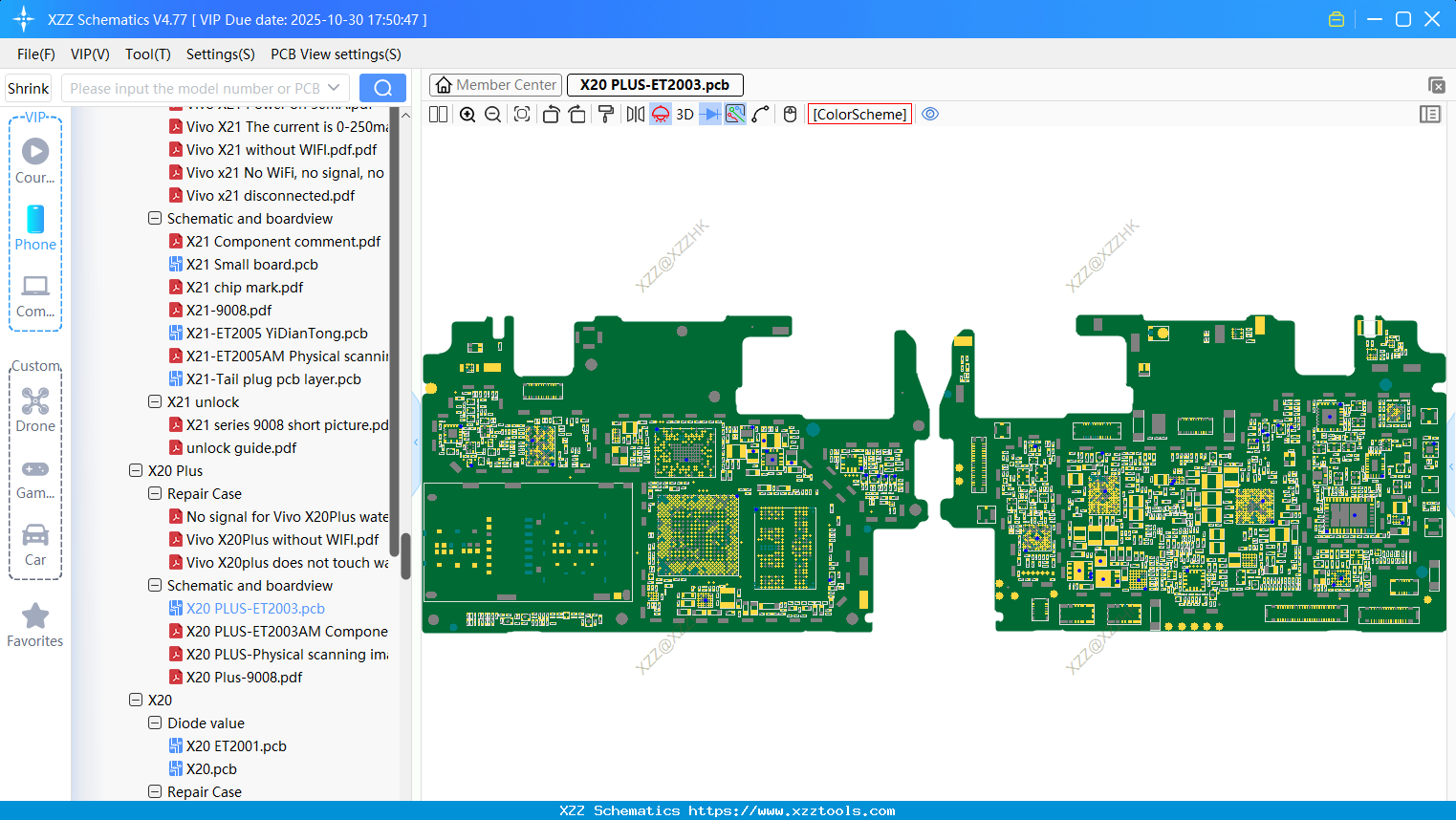Toggle the 3D view mode
Image resolution: width=1456 pixels, height=820 pixels.
pyautogui.click(x=685, y=115)
